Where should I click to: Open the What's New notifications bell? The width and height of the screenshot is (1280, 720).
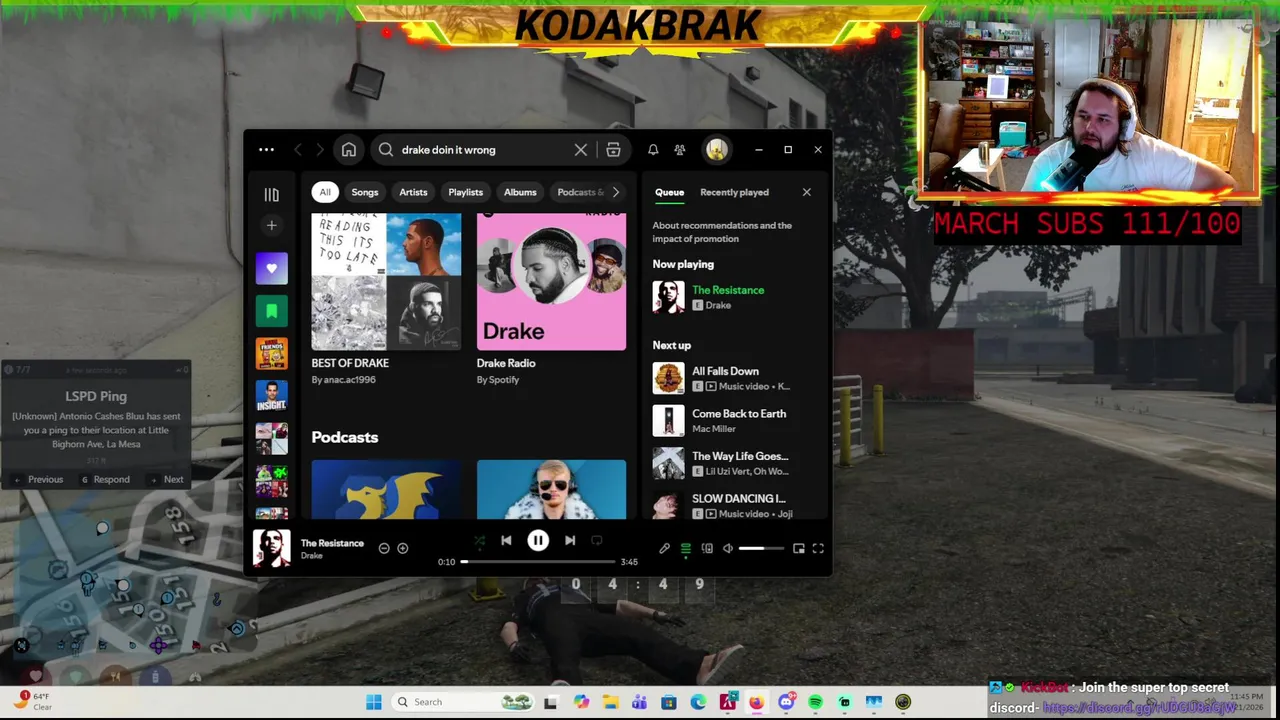pyautogui.click(x=653, y=150)
